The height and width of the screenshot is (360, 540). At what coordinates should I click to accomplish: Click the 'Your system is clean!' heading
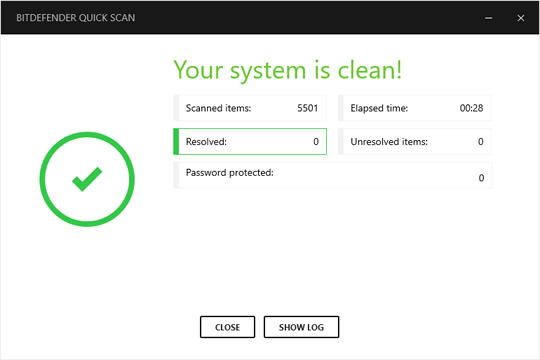[288, 70]
